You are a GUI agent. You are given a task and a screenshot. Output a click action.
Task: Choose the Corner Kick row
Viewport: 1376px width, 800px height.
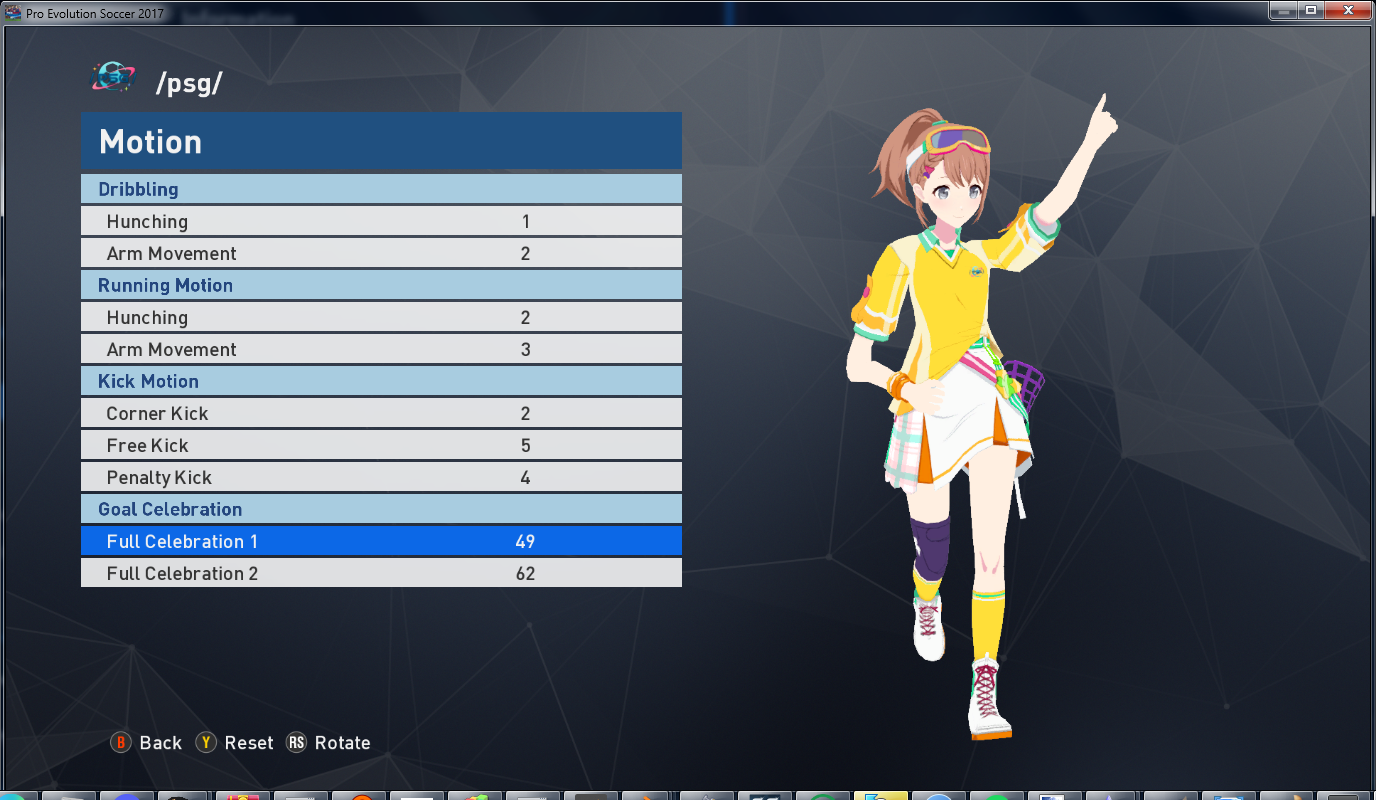(381, 413)
